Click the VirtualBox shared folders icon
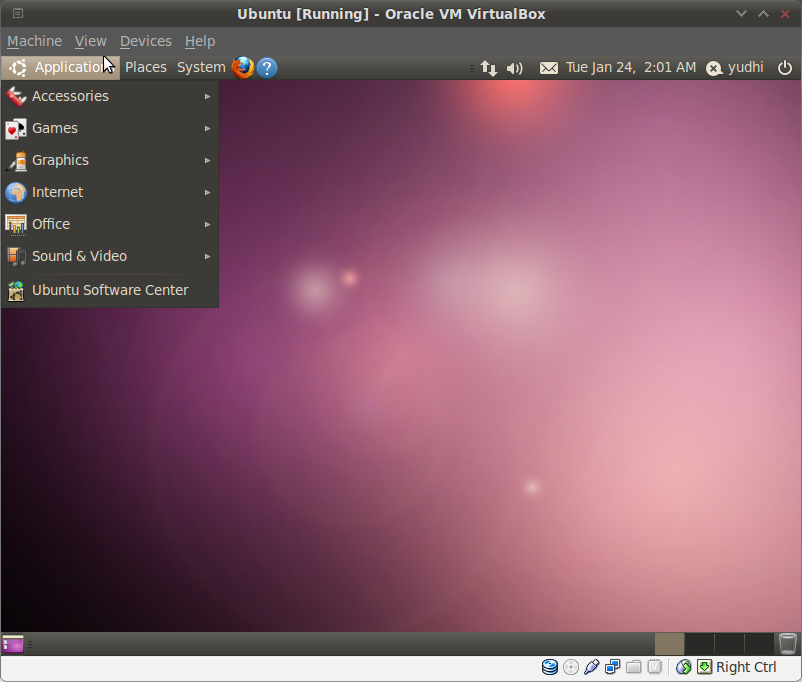802x682 pixels. pos(633,667)
